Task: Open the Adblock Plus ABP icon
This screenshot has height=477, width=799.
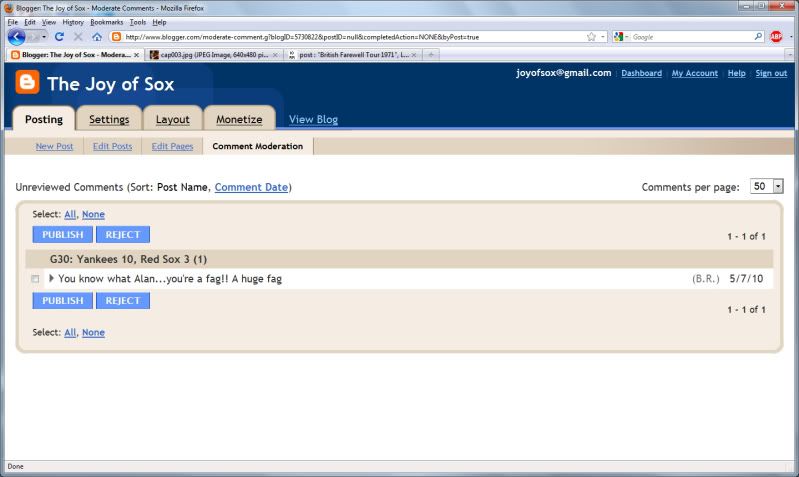Action: pyautogui.click(x=776, y=37)
